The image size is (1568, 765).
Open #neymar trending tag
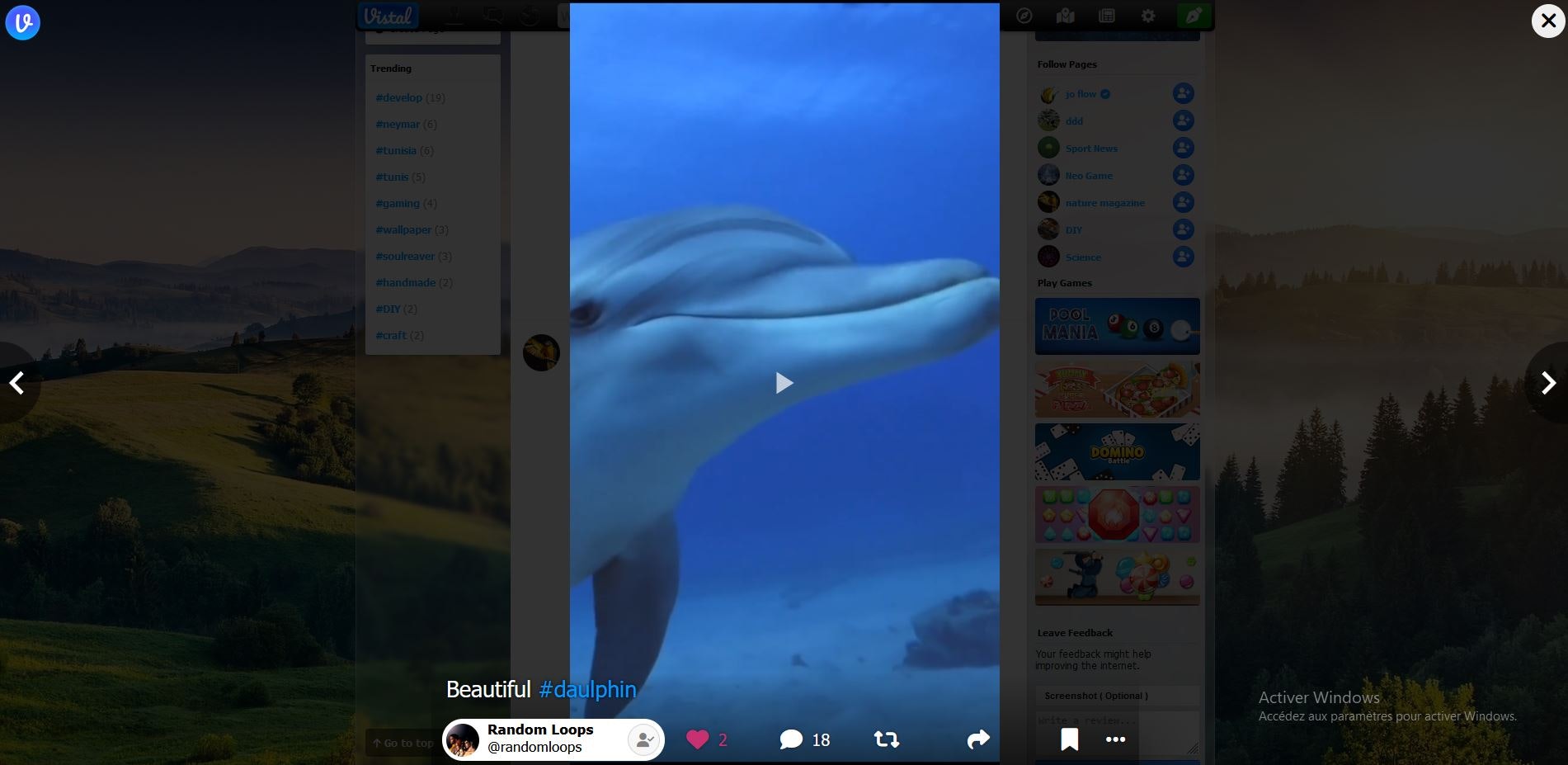point(398,124)
